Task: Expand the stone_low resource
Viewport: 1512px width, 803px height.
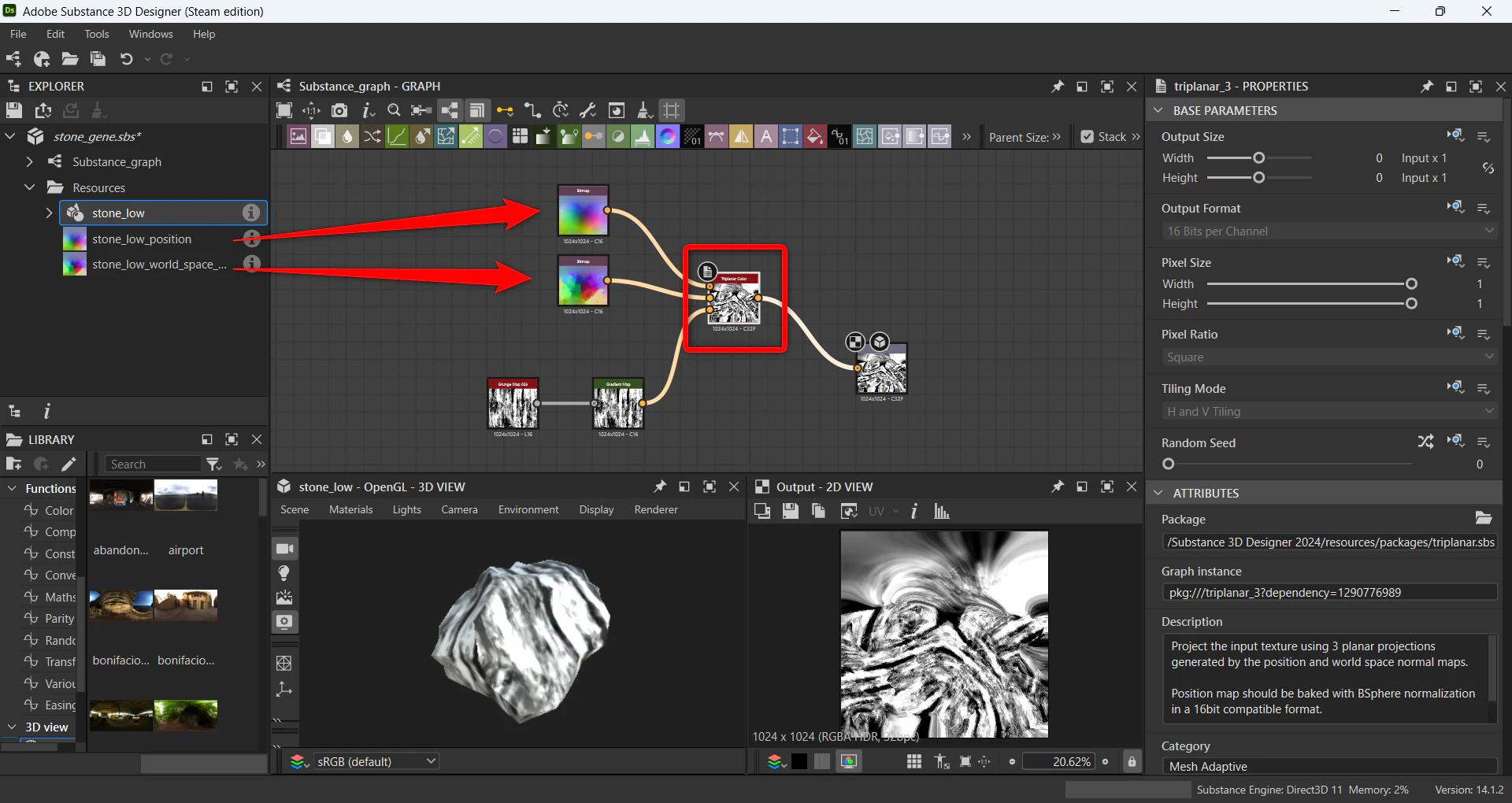Action: pos(49,213)
